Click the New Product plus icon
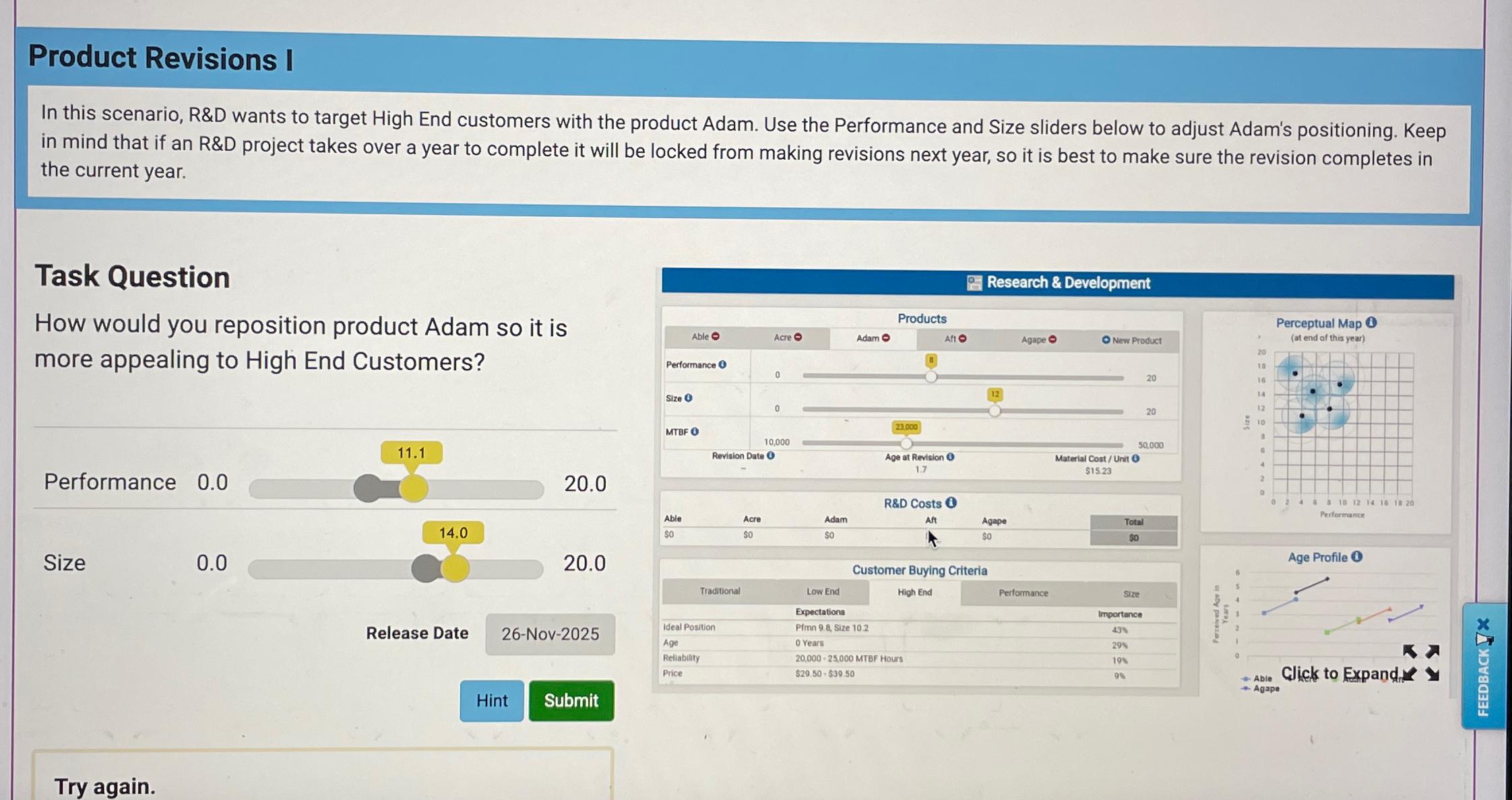This screenshot has width=1512, height=800. (1106, 340)
